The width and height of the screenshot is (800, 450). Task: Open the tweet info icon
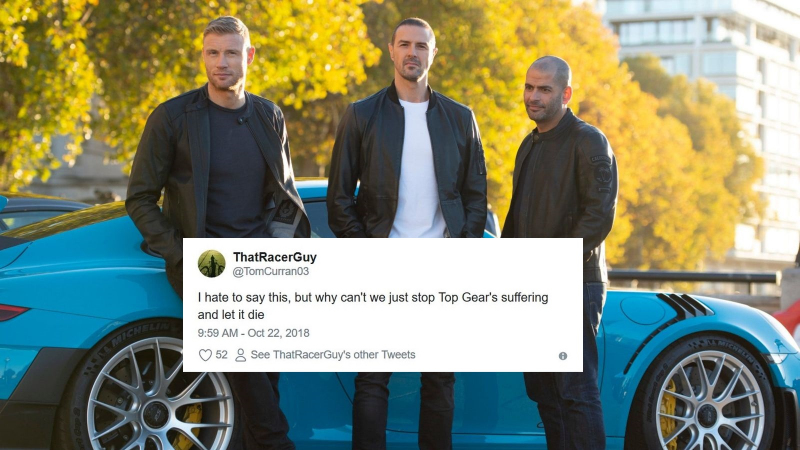tap(563, 356)
